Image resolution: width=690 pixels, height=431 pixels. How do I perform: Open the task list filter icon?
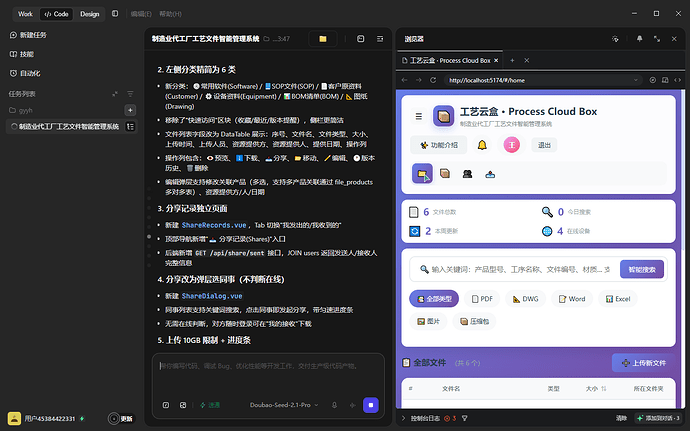pyautogui.click(x=130, y=94)
